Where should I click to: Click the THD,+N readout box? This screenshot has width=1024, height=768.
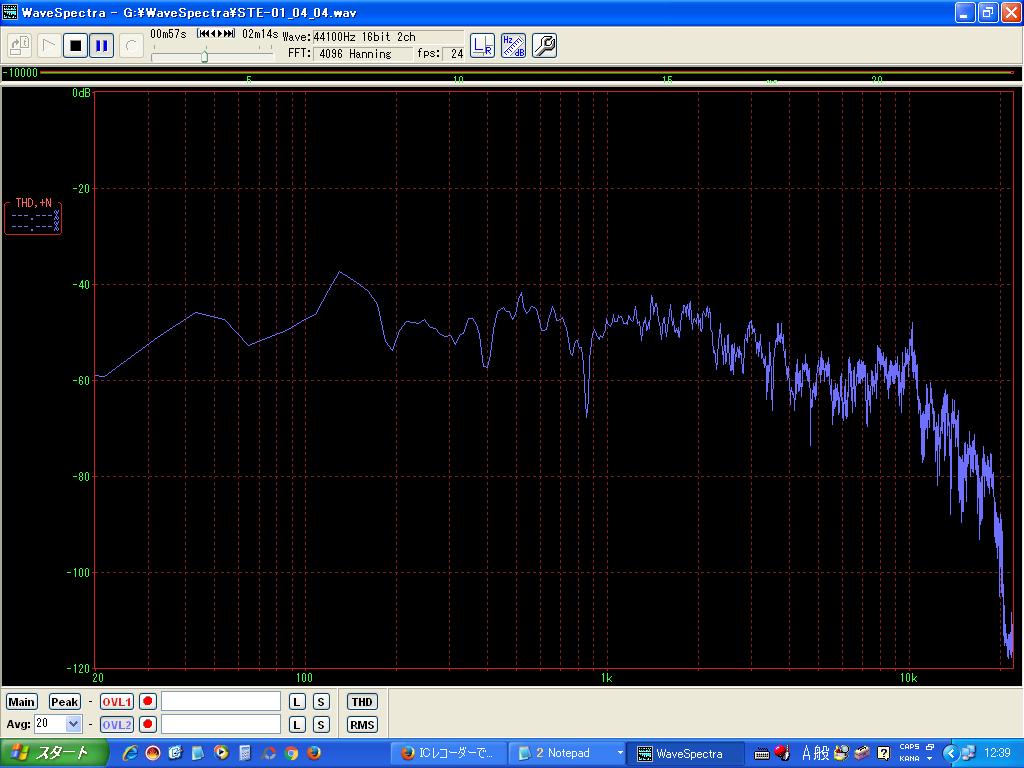(33, 217)
